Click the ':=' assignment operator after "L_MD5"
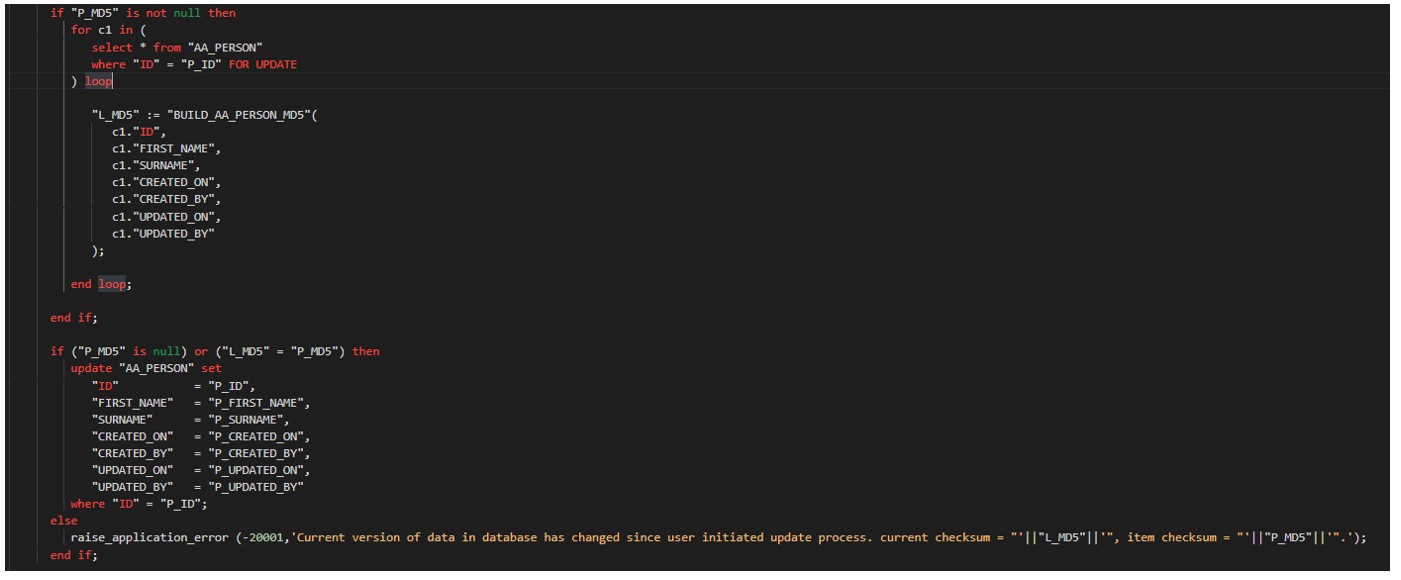This screenshot has width=1401, height=580. click(152, 115)
